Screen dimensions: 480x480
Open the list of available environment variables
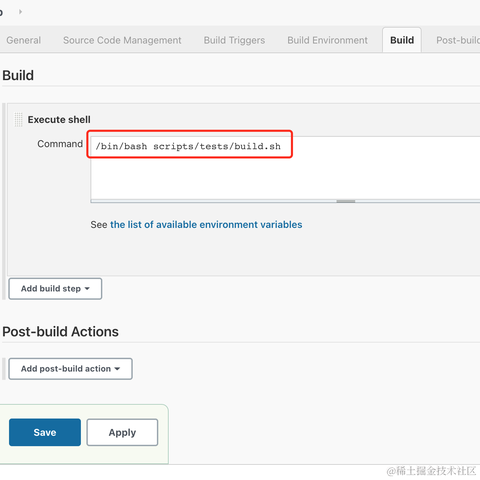pos(206,225)
